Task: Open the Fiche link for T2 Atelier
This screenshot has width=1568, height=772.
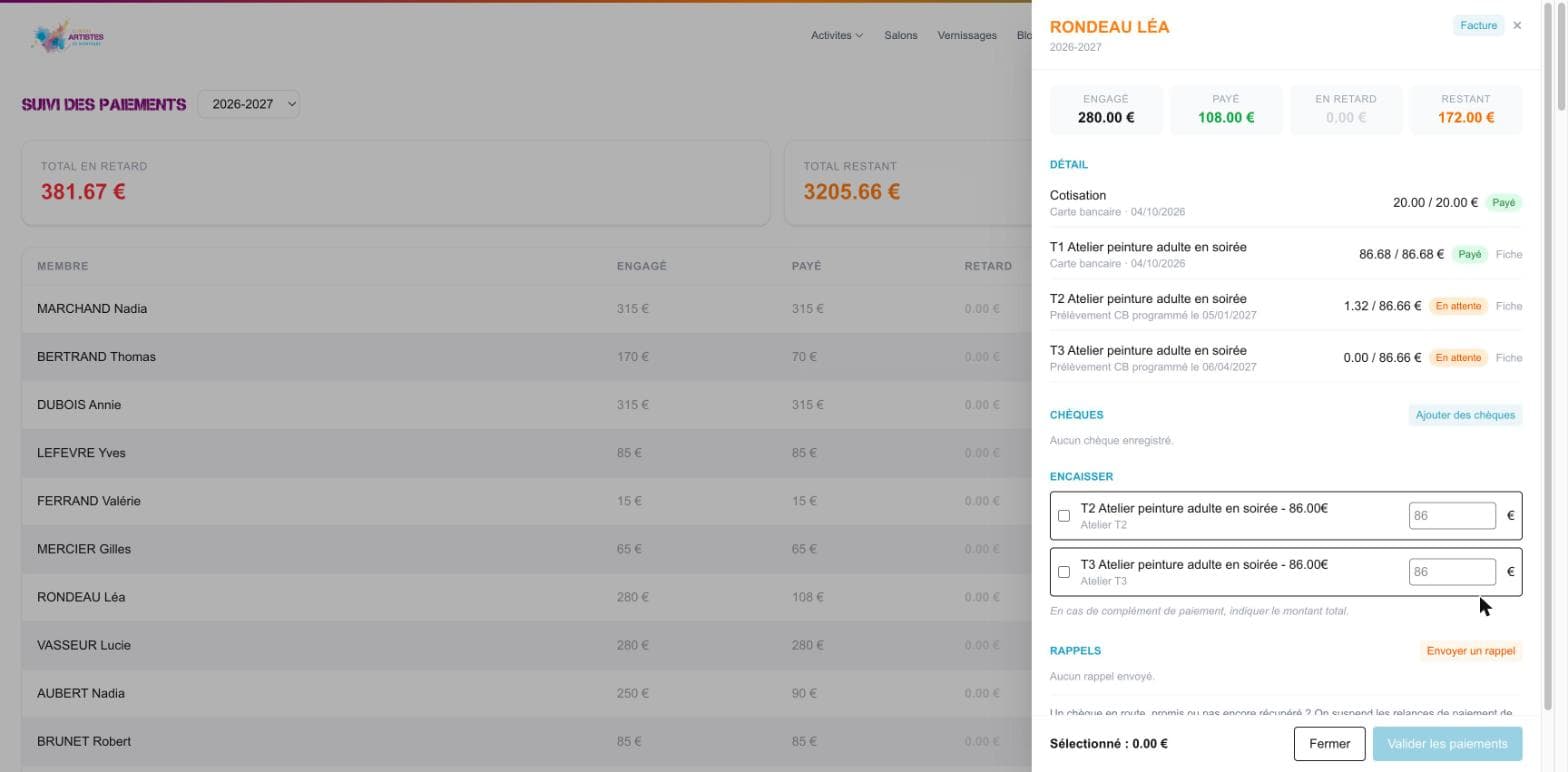Action: [1509, 306]
